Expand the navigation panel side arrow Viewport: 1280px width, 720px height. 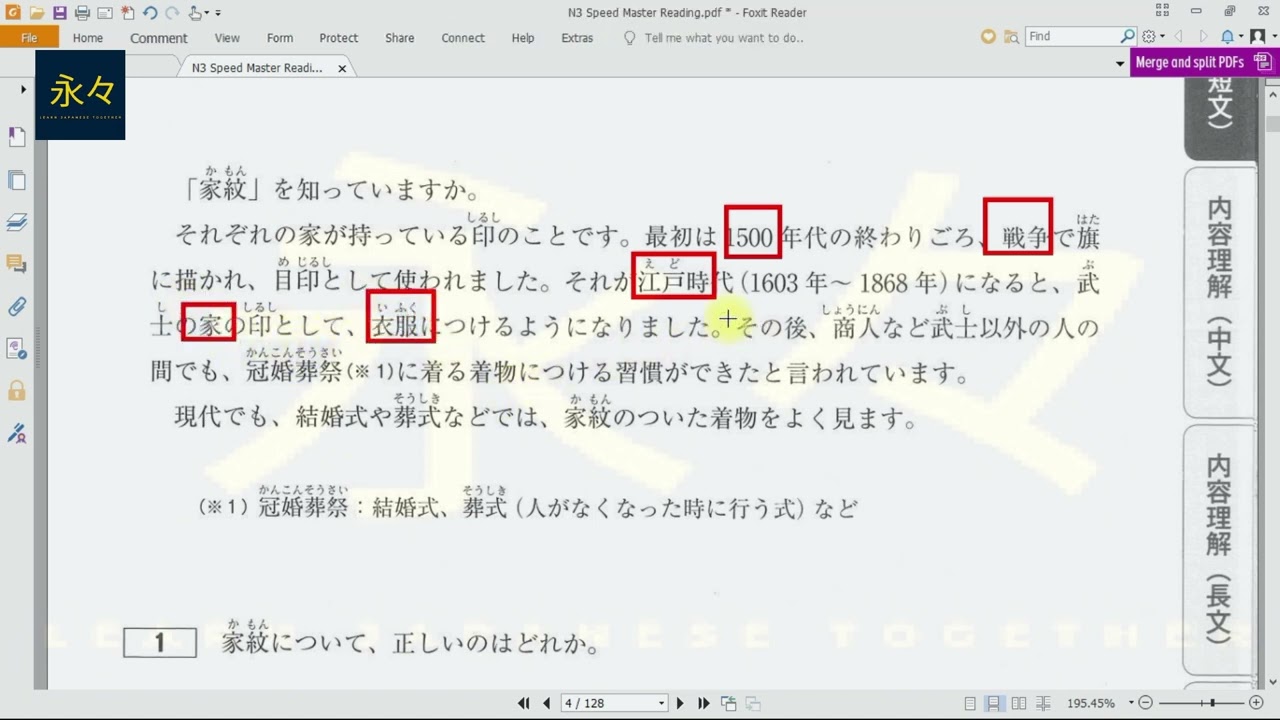click(23, 90)
